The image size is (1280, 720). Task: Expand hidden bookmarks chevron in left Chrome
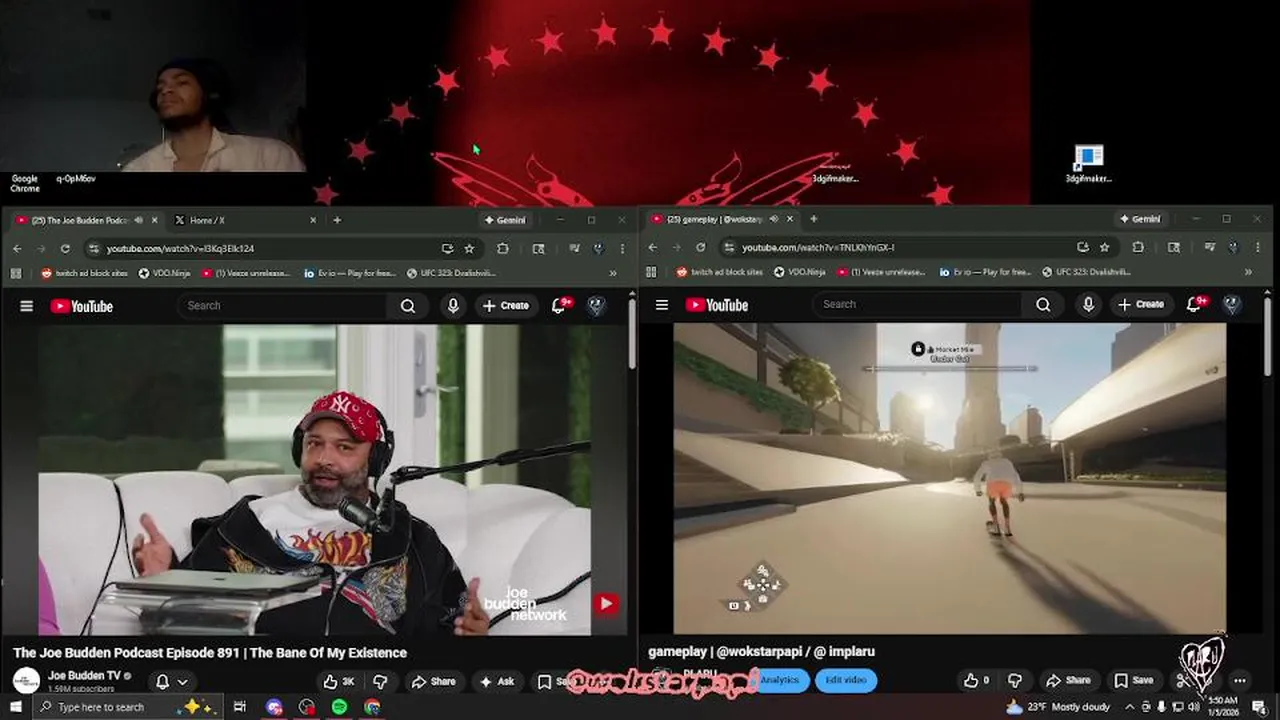pos(613,272)
